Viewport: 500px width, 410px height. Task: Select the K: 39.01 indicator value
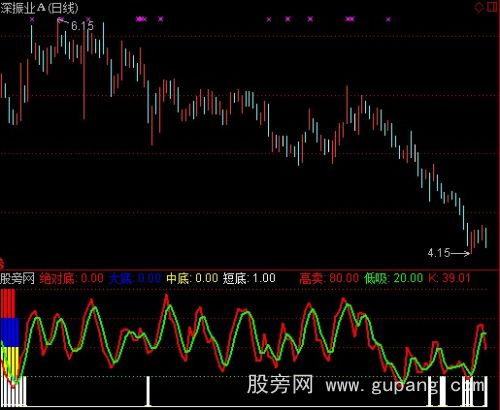[x=449, y=278]
